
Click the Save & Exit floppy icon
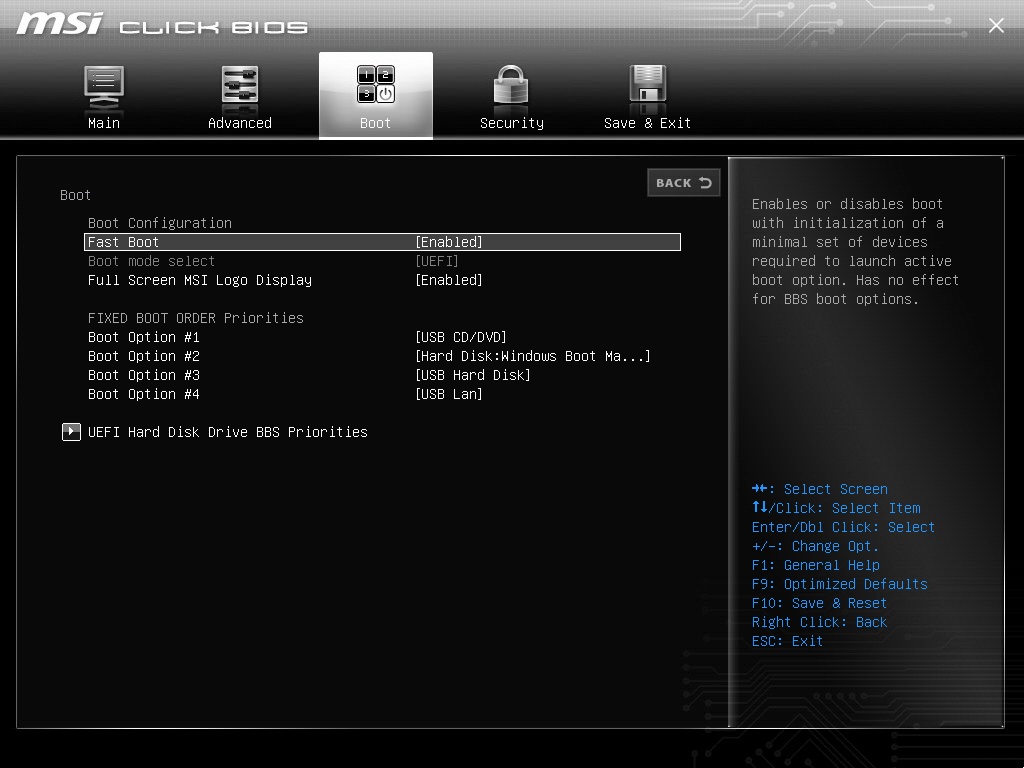click(647, 86)
